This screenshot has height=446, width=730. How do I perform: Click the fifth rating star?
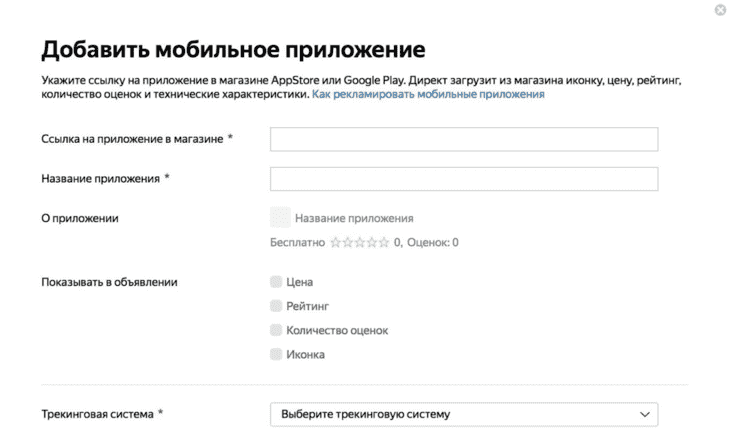pos(384,243)
